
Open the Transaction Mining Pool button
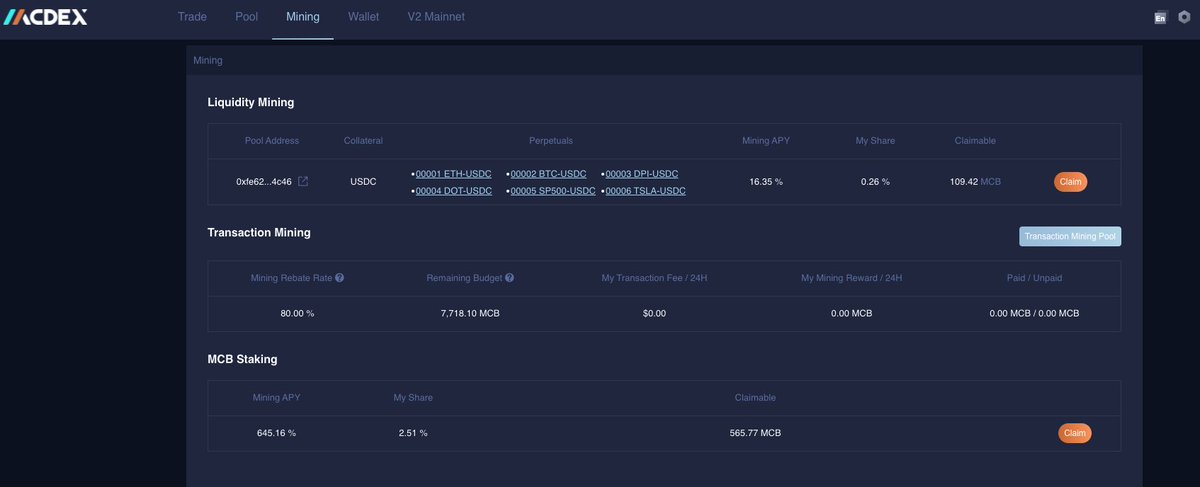(1070, 237)
